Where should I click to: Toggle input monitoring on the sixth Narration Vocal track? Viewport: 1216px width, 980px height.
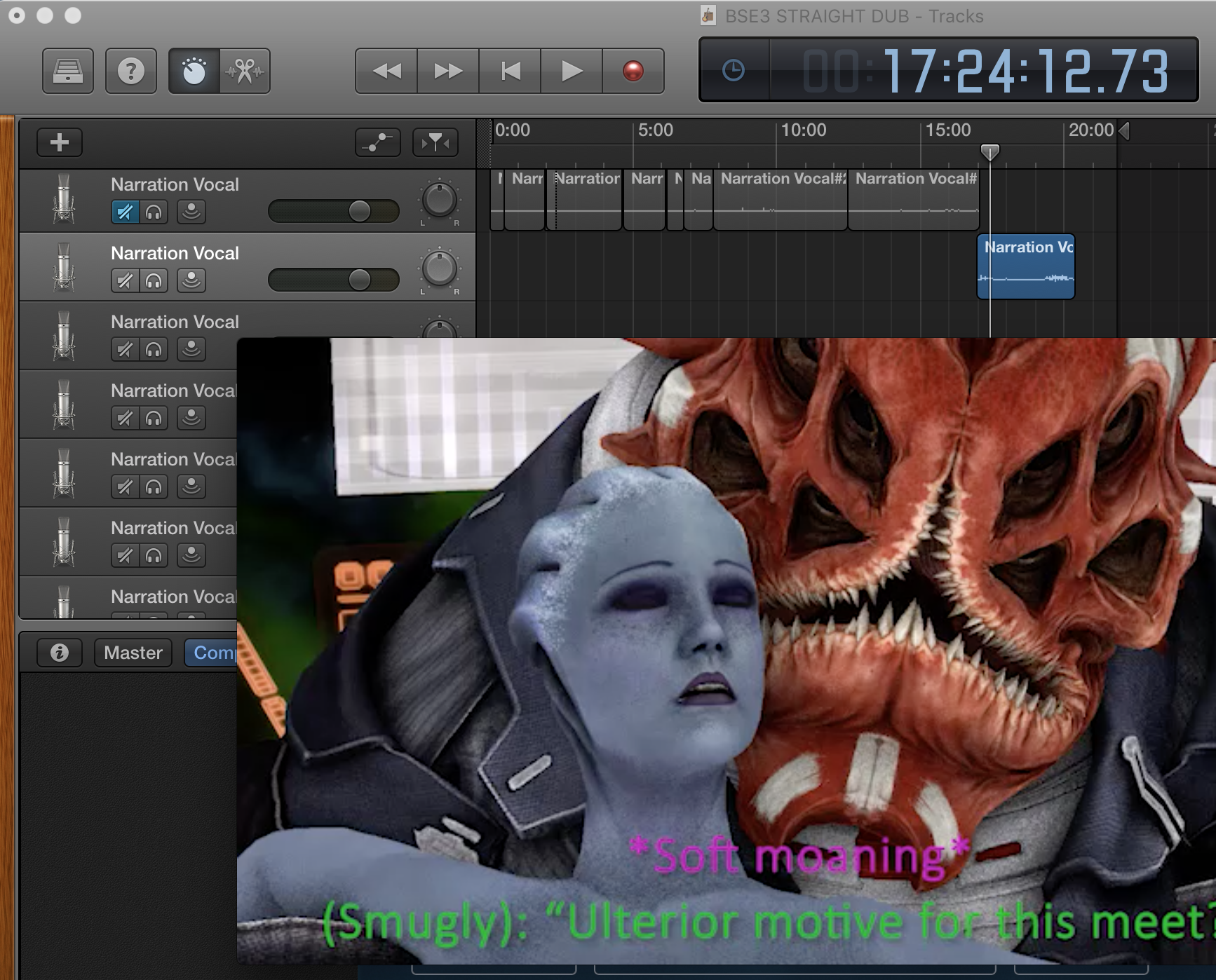[191, 555]
